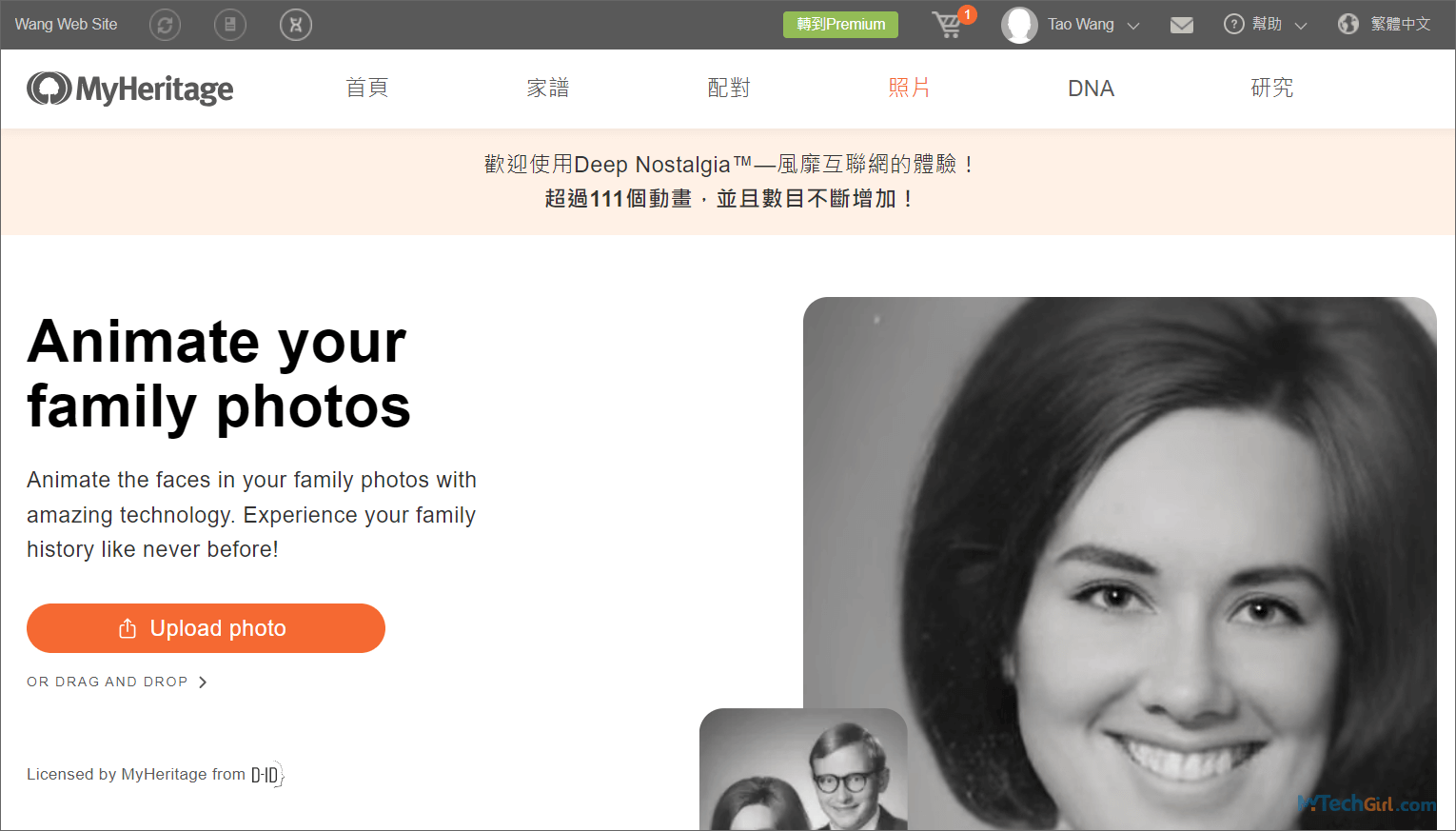The image size is (1456, 831).
Task: Open the DNA menu item
Action: [1091, 89]
